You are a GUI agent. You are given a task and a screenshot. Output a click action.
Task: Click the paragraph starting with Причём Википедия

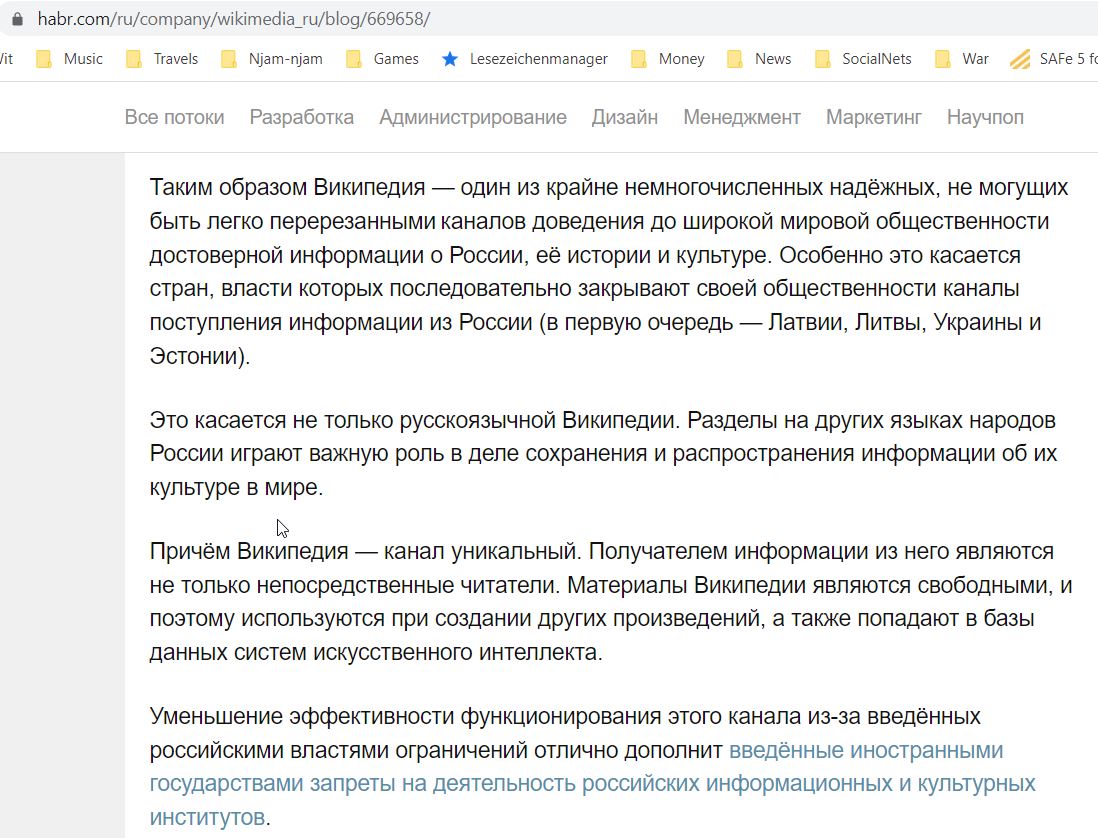[x=611, y=602]
